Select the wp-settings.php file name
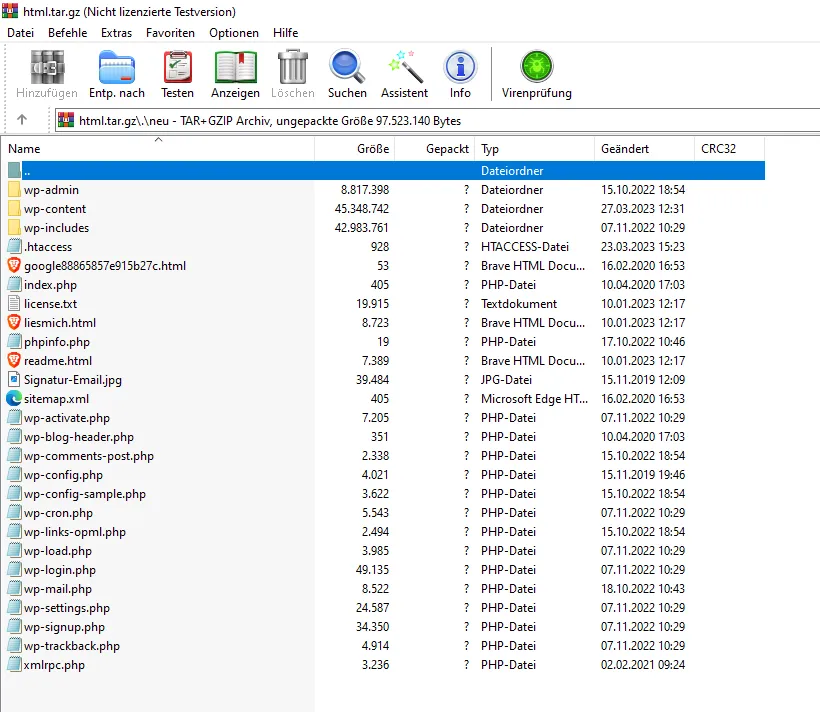 tap(67, 607)
